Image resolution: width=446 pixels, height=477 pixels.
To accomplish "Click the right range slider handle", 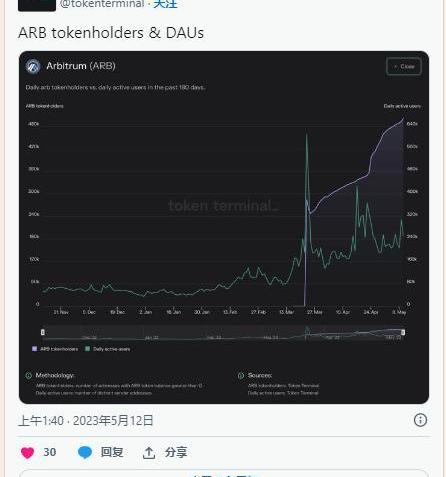I will click(x=403, y=332).
